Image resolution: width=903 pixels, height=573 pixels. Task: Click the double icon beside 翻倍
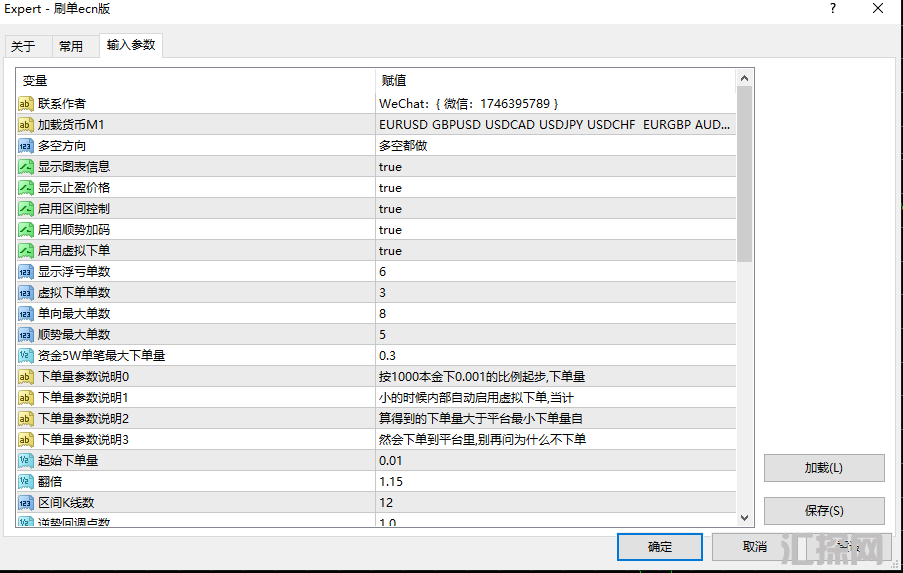(26, 482)
